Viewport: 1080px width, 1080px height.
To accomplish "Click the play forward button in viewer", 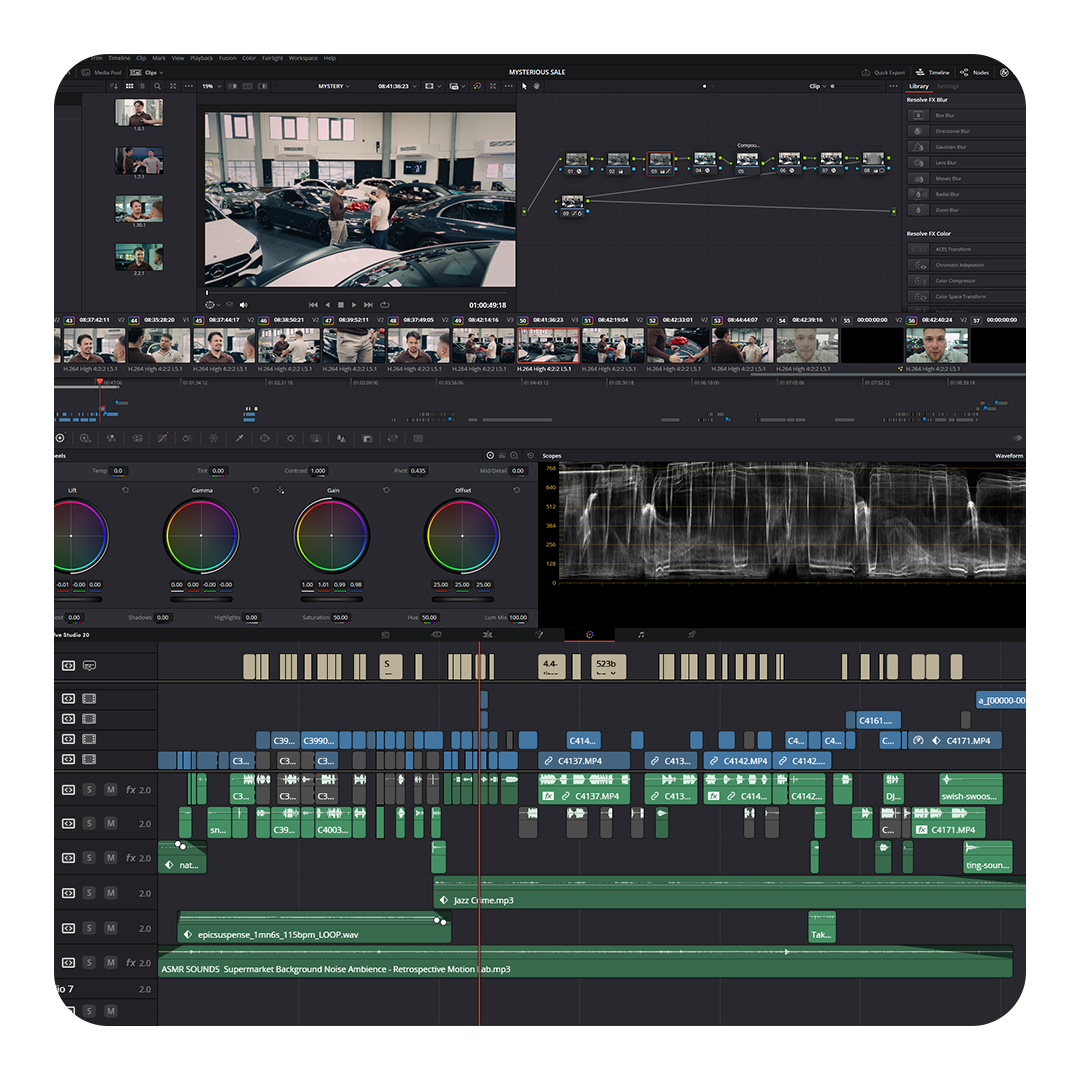I will [x=354, y=304].
